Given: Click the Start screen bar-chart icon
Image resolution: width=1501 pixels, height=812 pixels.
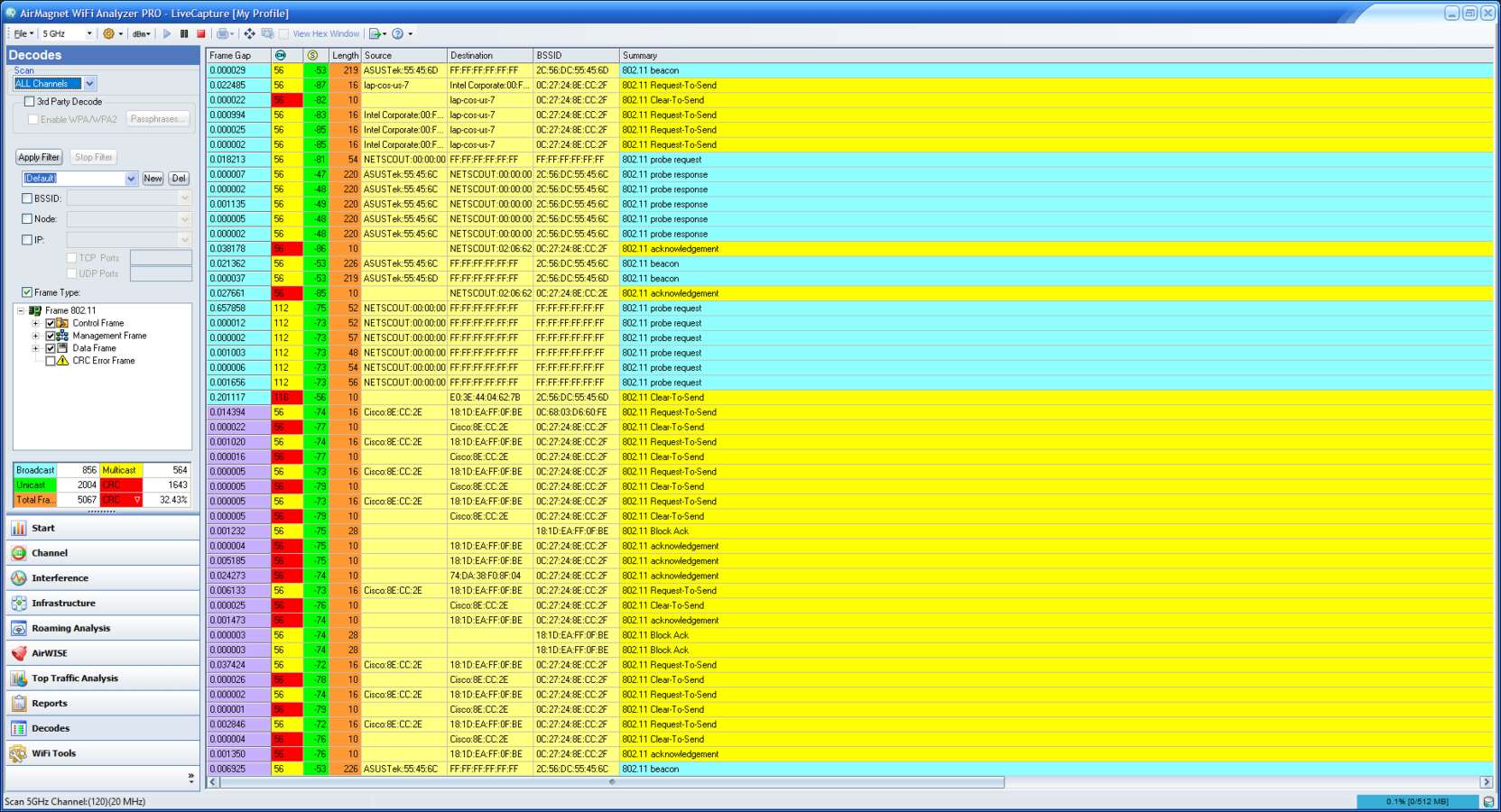Looking at the screenshot, I should coord(19,528).
